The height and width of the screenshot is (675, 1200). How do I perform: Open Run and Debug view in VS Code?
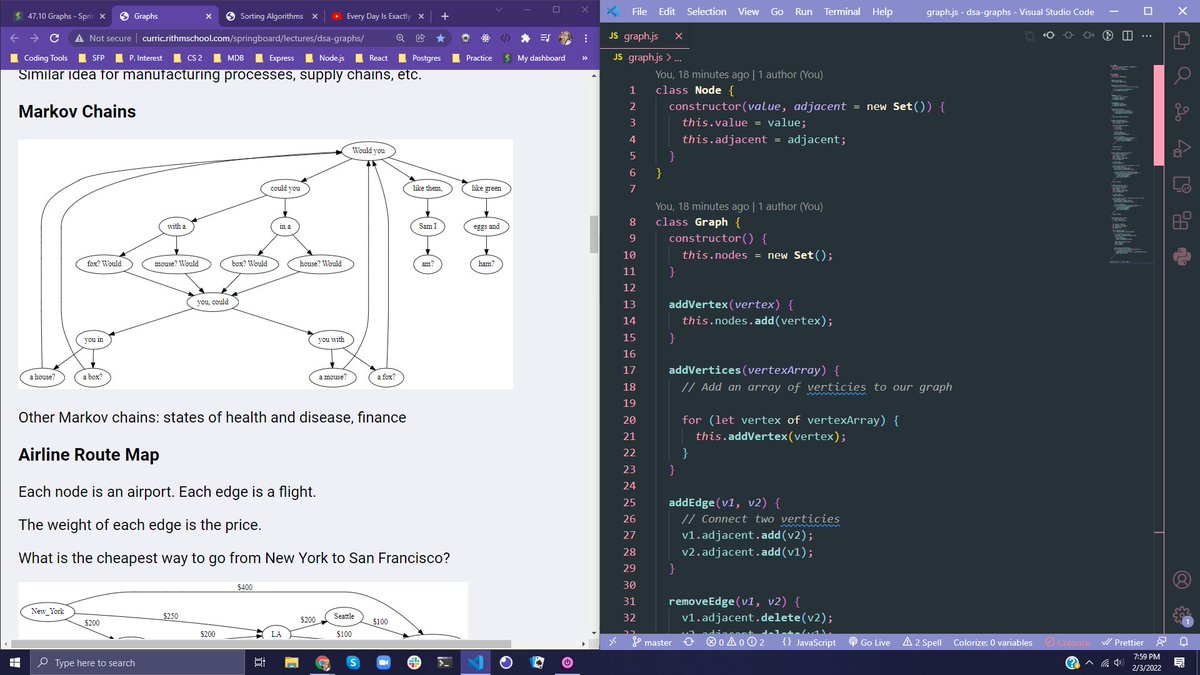click(x=1181, y=147)
